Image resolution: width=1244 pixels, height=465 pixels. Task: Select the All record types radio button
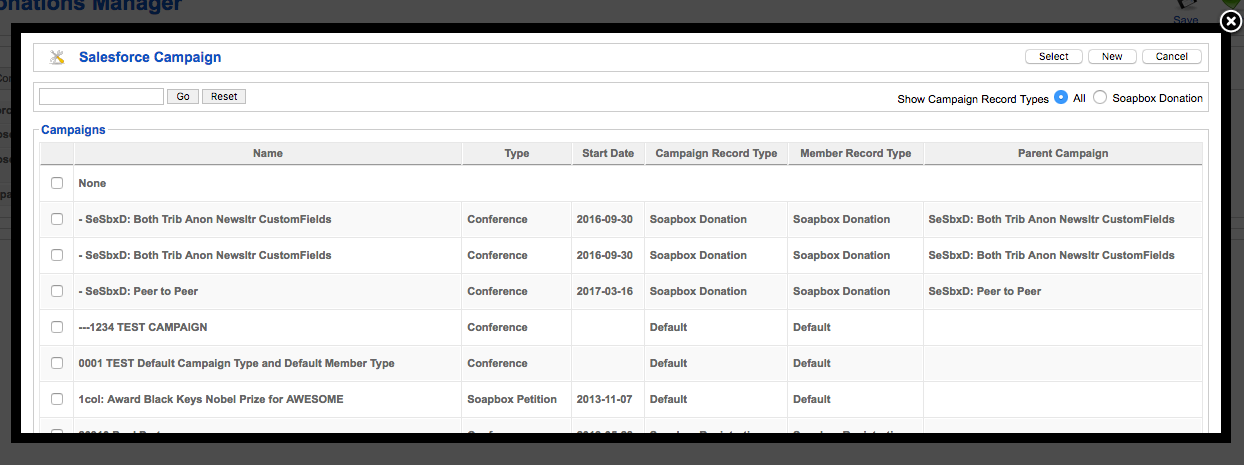point(1061,98)
